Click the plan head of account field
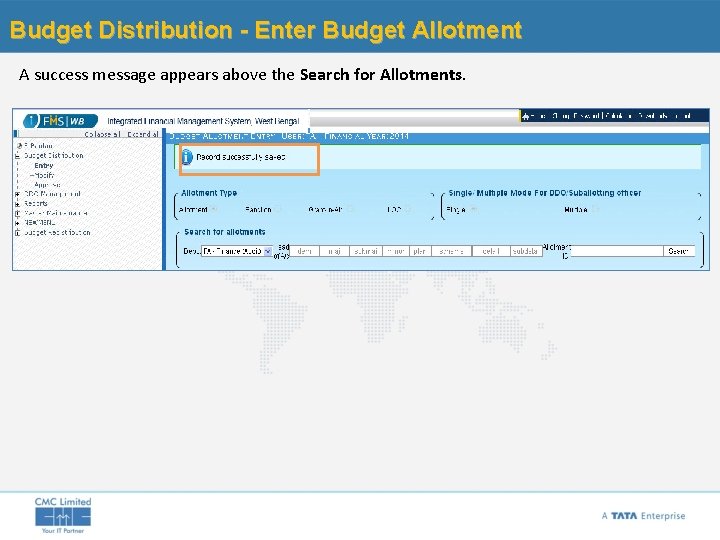 click(x=420, y=251)
